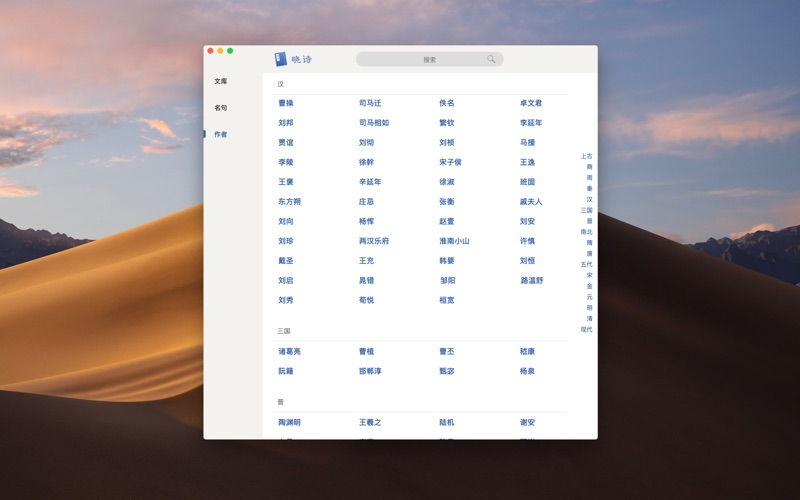Select author 曹丕

click(x=446, y=352)
